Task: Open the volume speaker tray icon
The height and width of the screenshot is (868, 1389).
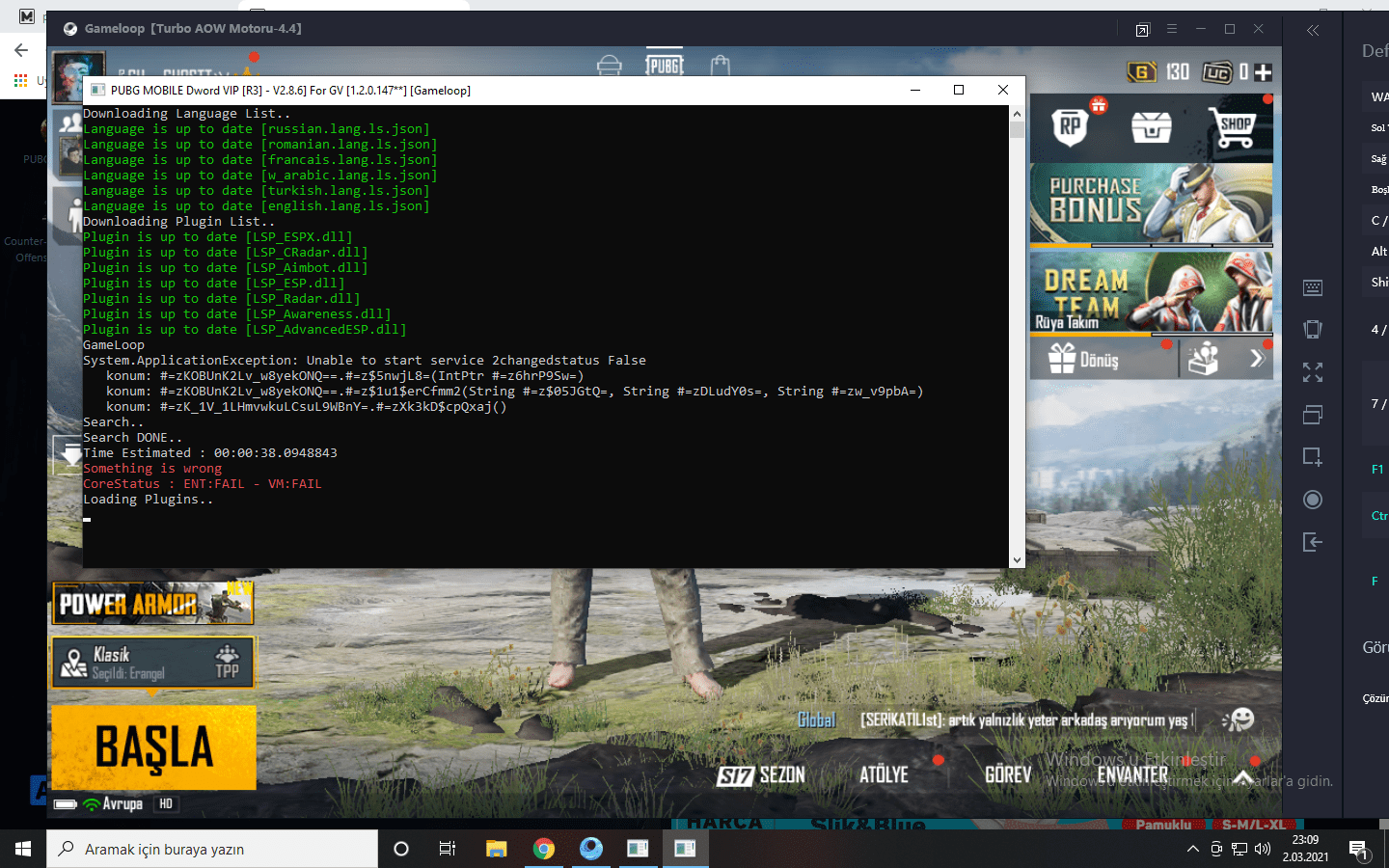Action: (1263, 849)
